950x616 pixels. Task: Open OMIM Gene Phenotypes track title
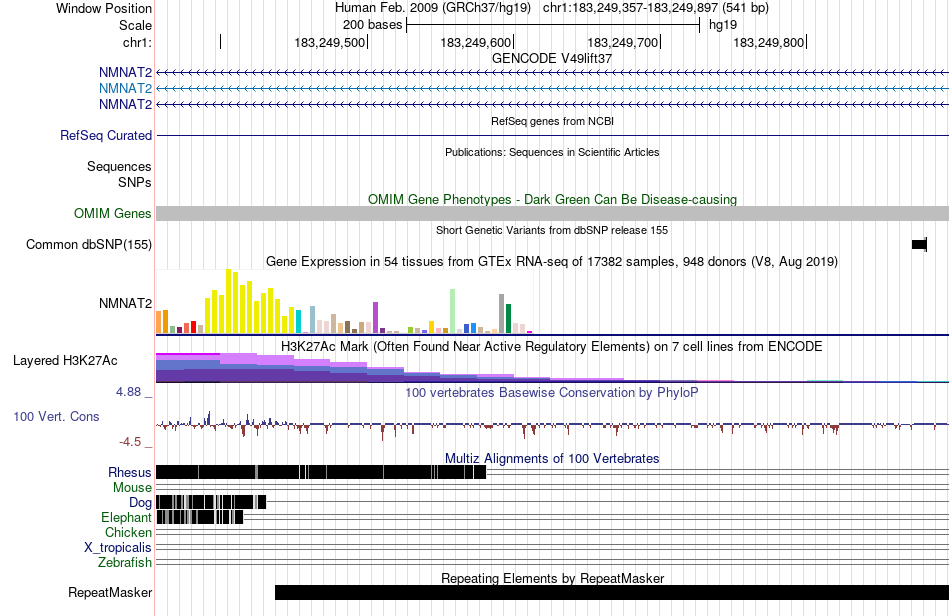(x=552, y=199)
